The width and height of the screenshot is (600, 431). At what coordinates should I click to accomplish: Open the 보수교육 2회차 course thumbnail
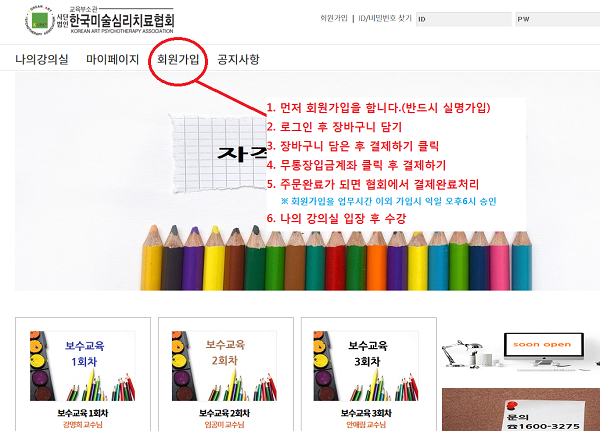pos(225,366)
